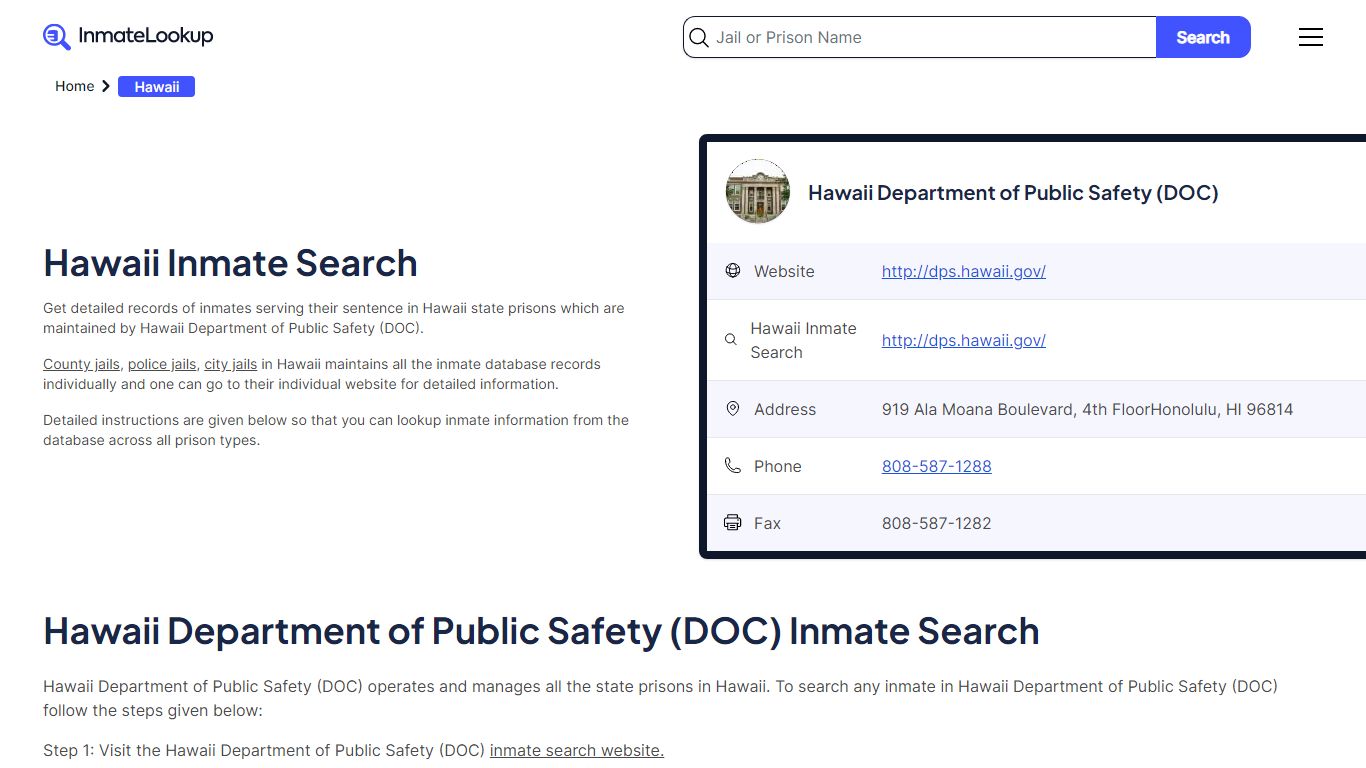Click the fax number 808-587-1282

click(937, 523)
